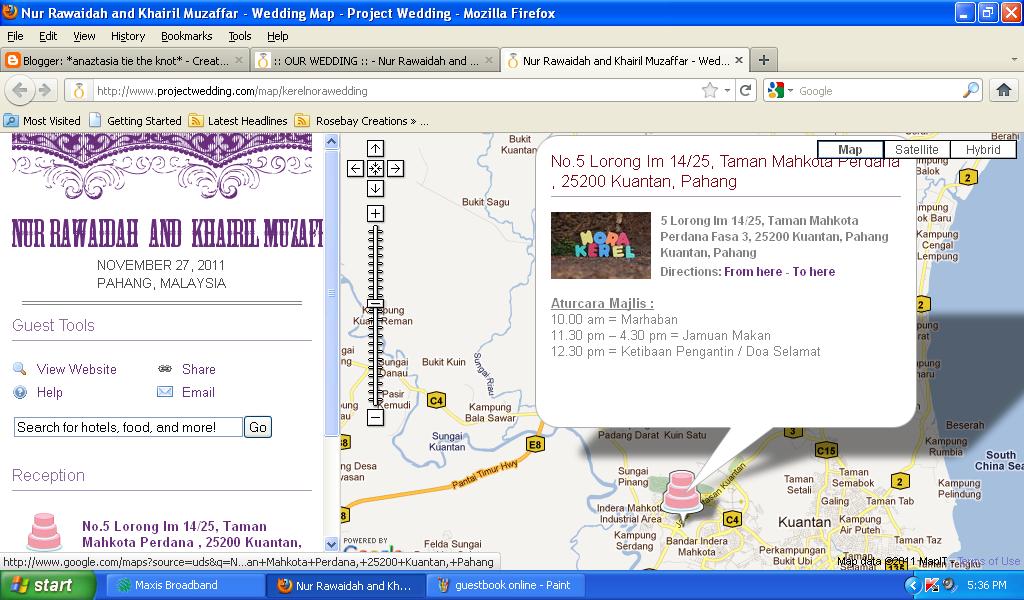1024x600 pixels.
Task: Open the browser Home page
Action: (x=1003, y=89)
